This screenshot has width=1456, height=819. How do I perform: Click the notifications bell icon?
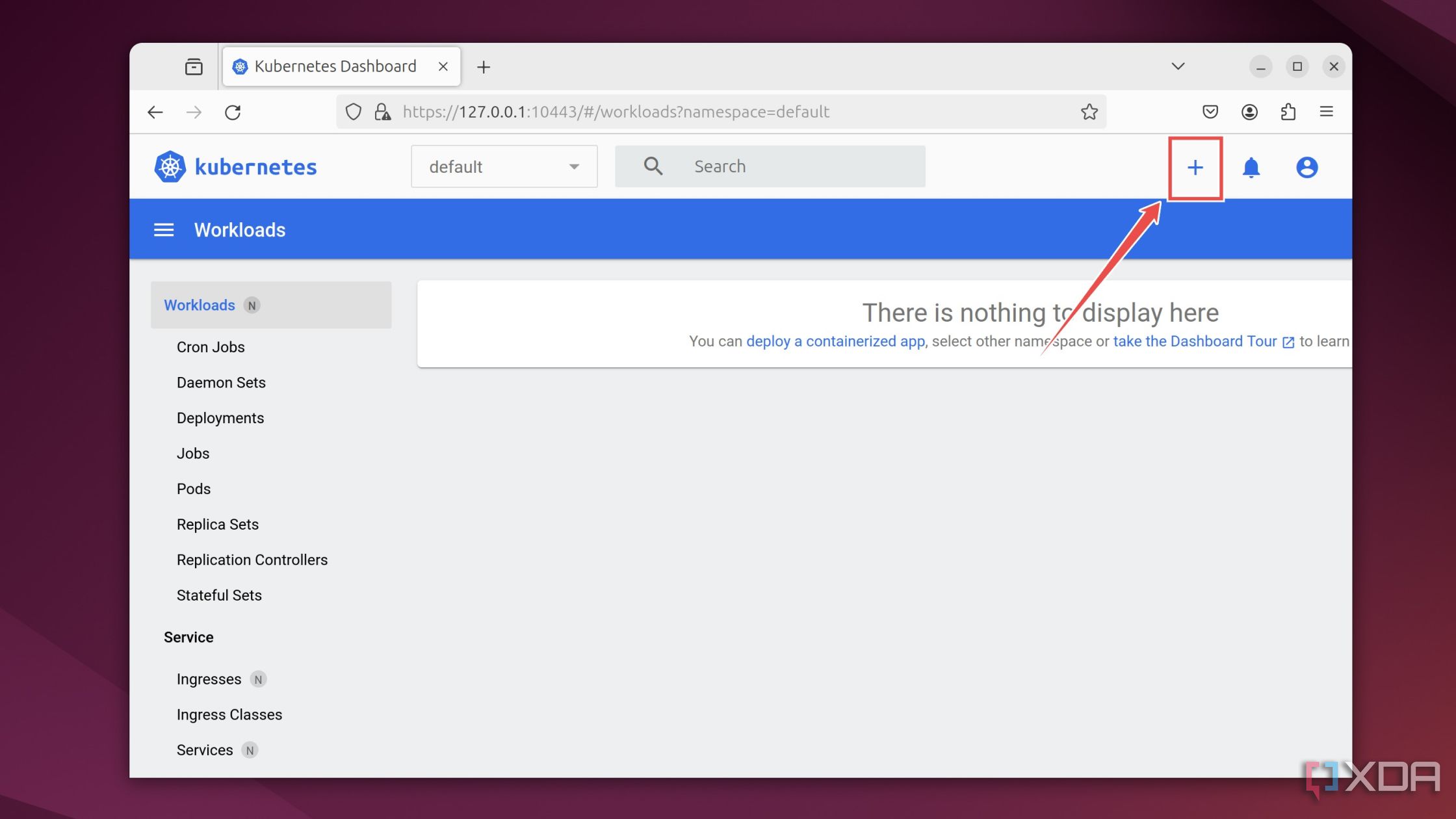(x=1251, y=167)
